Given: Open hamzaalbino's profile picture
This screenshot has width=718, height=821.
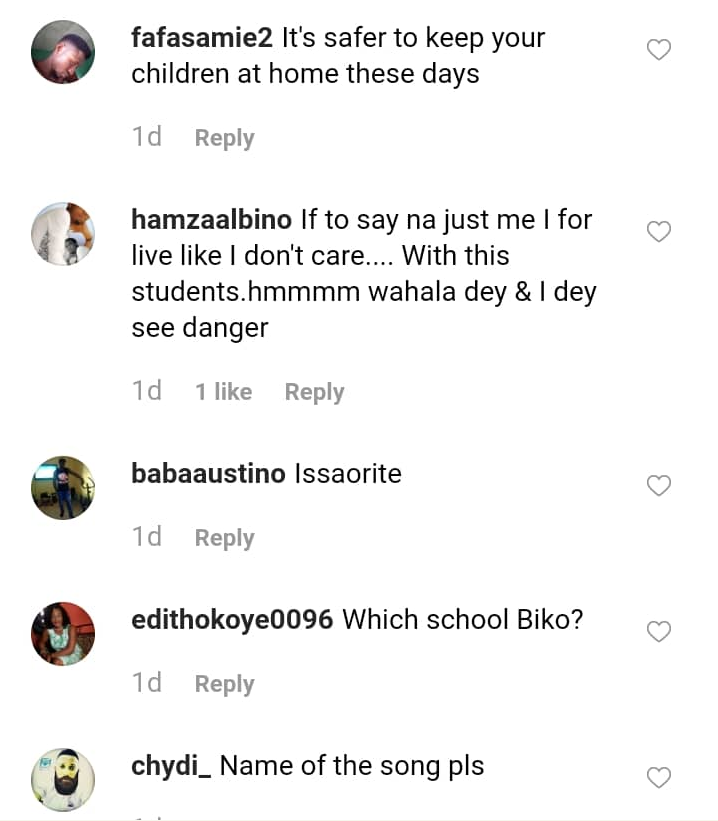Looking at the screenshot, I should [x=63, y=234].
